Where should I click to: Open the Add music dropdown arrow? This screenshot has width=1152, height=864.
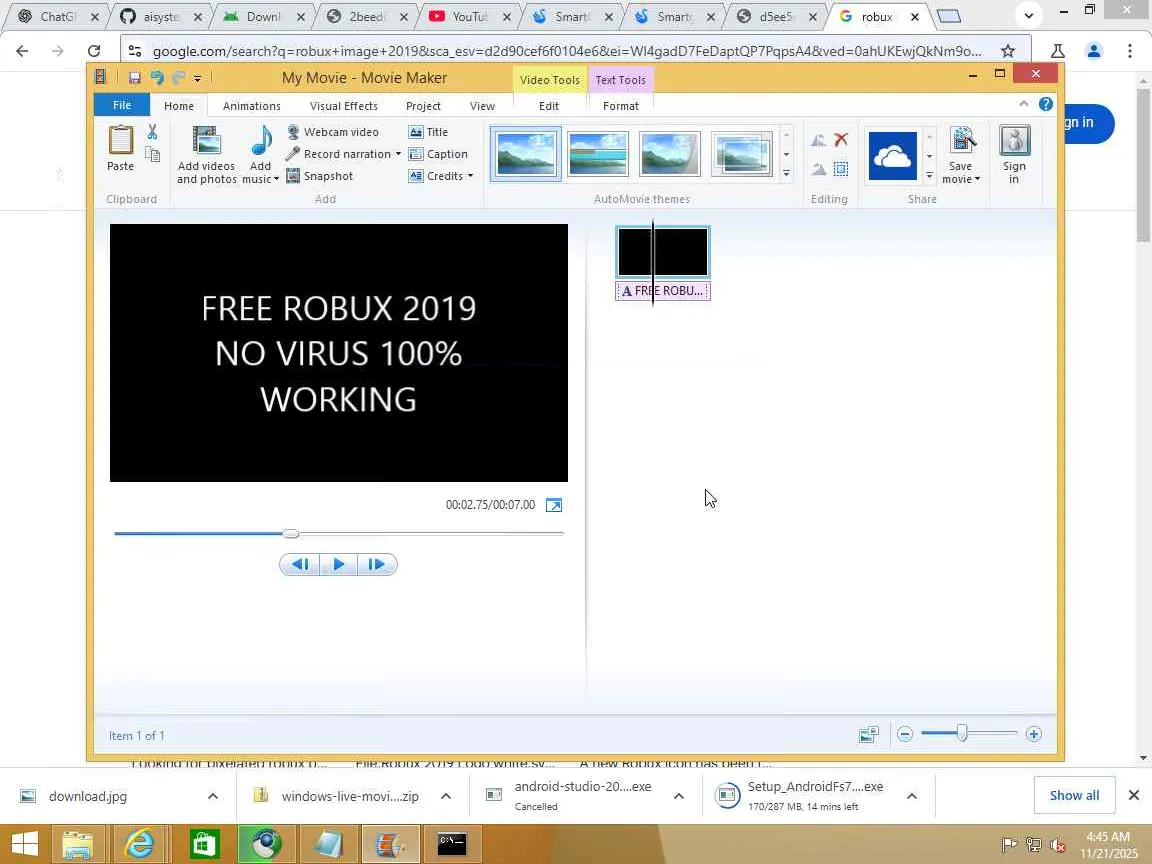276,179
